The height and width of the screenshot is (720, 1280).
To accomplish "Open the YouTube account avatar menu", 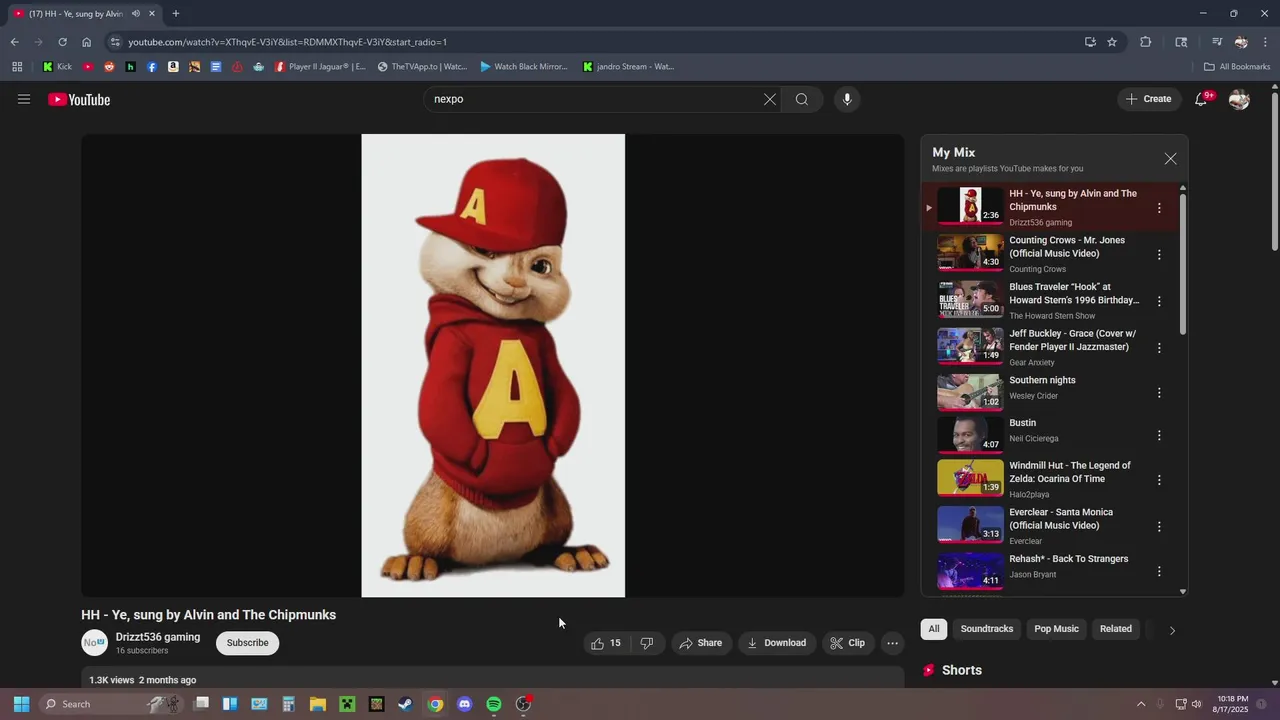I will (x=1239, y=99).
